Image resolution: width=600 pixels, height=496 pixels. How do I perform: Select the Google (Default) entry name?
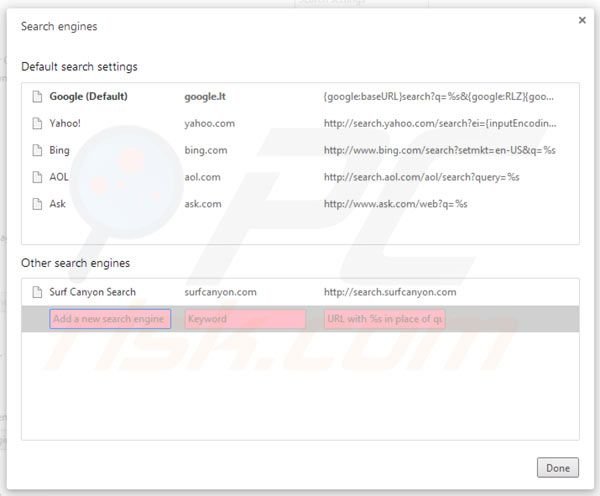tap(88, 96)
